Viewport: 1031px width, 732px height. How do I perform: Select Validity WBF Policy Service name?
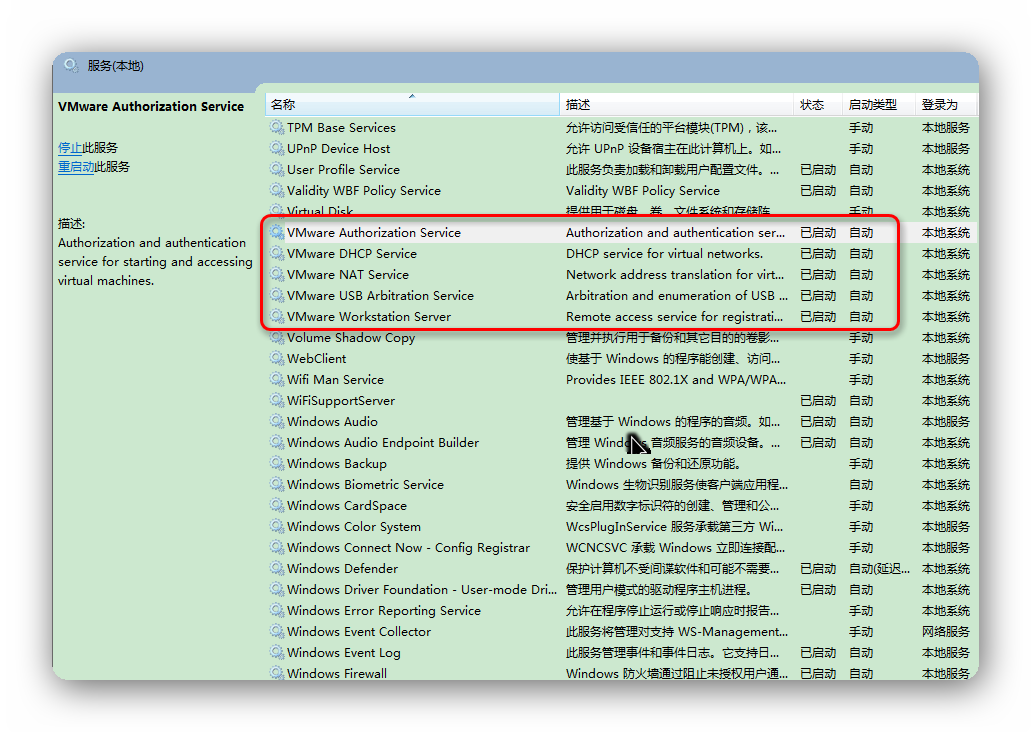tap(364, 191)
